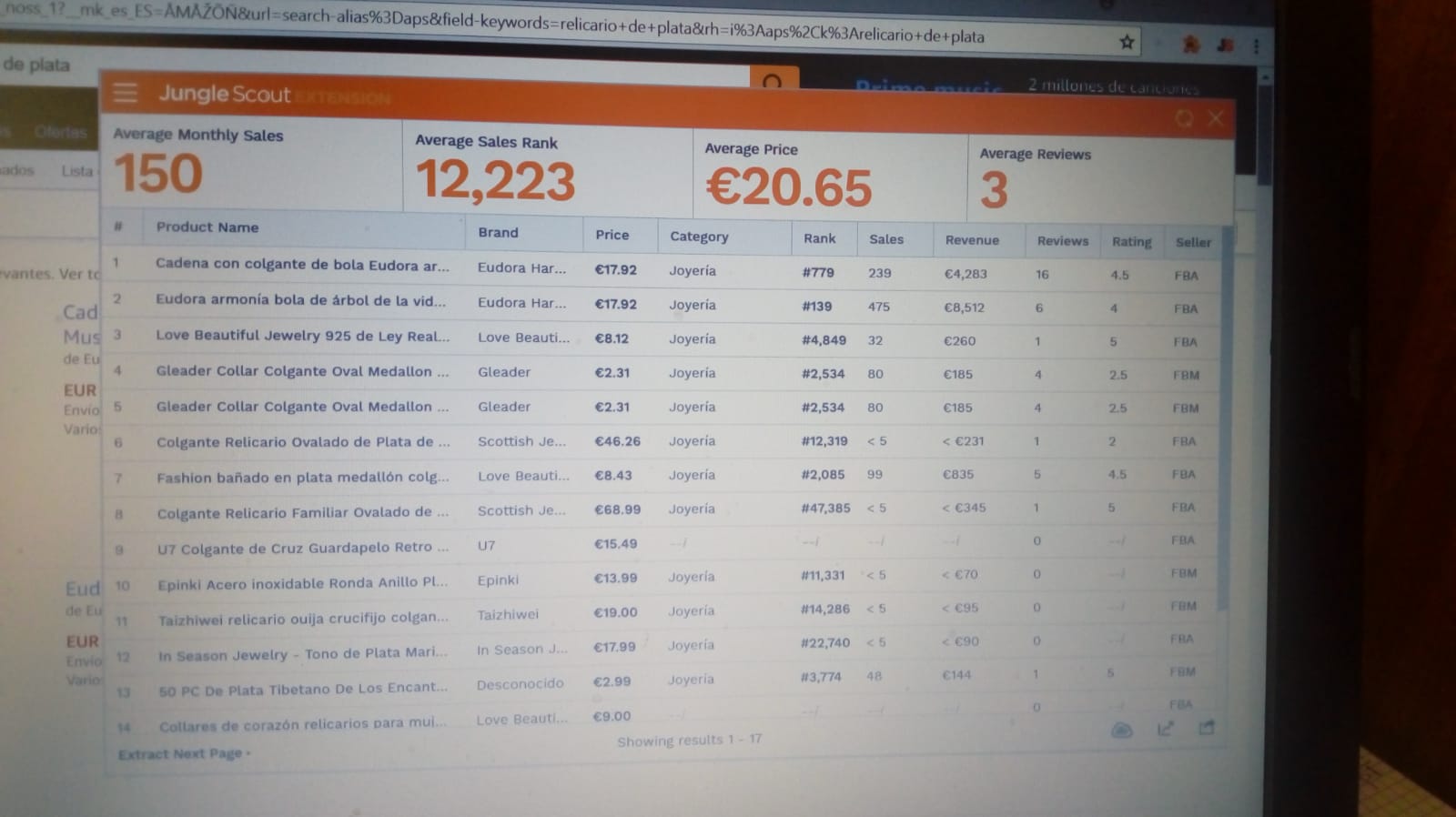Image resolution: width=1456 pixels, height=817 pixels.
Task: Click the brand cell 'Epinki'
Action: pos(499,580)
